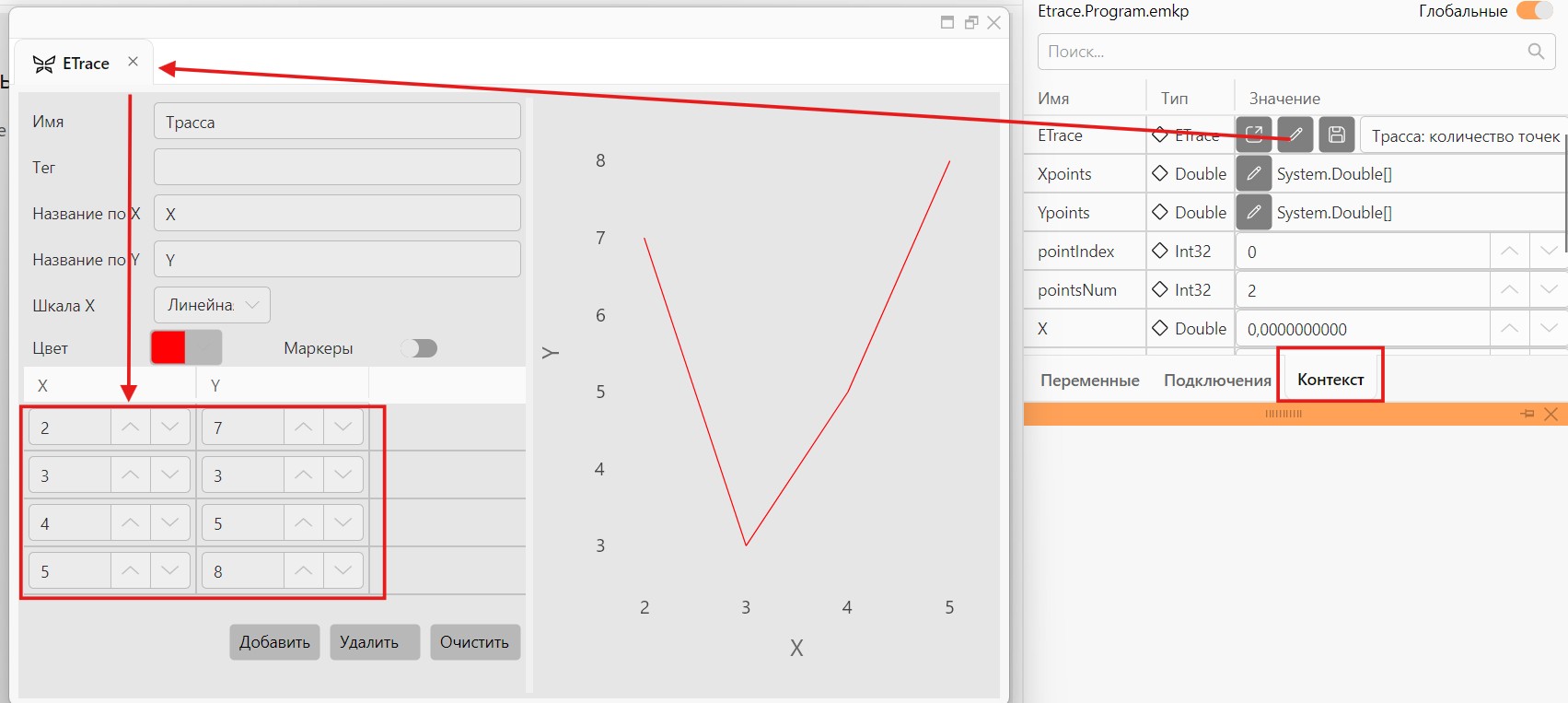Edit the Ypoints array with pencil icon
Screen dimensions: 1568x703
[1253, 212]
